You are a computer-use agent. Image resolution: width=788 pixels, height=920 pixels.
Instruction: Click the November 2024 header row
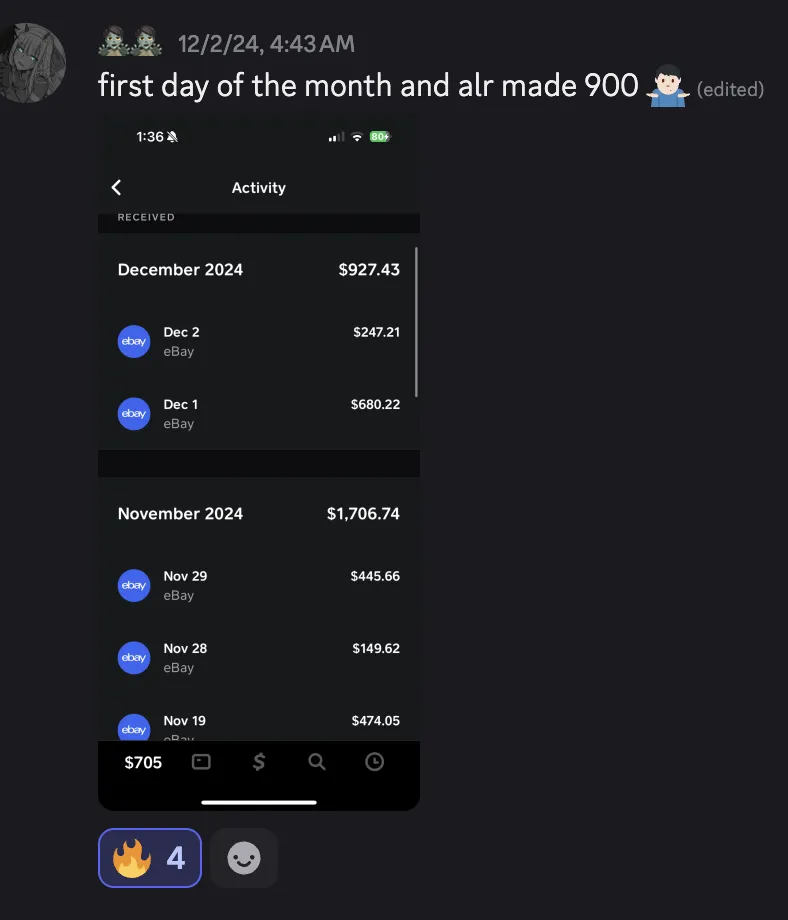click(x=258, y=514)
